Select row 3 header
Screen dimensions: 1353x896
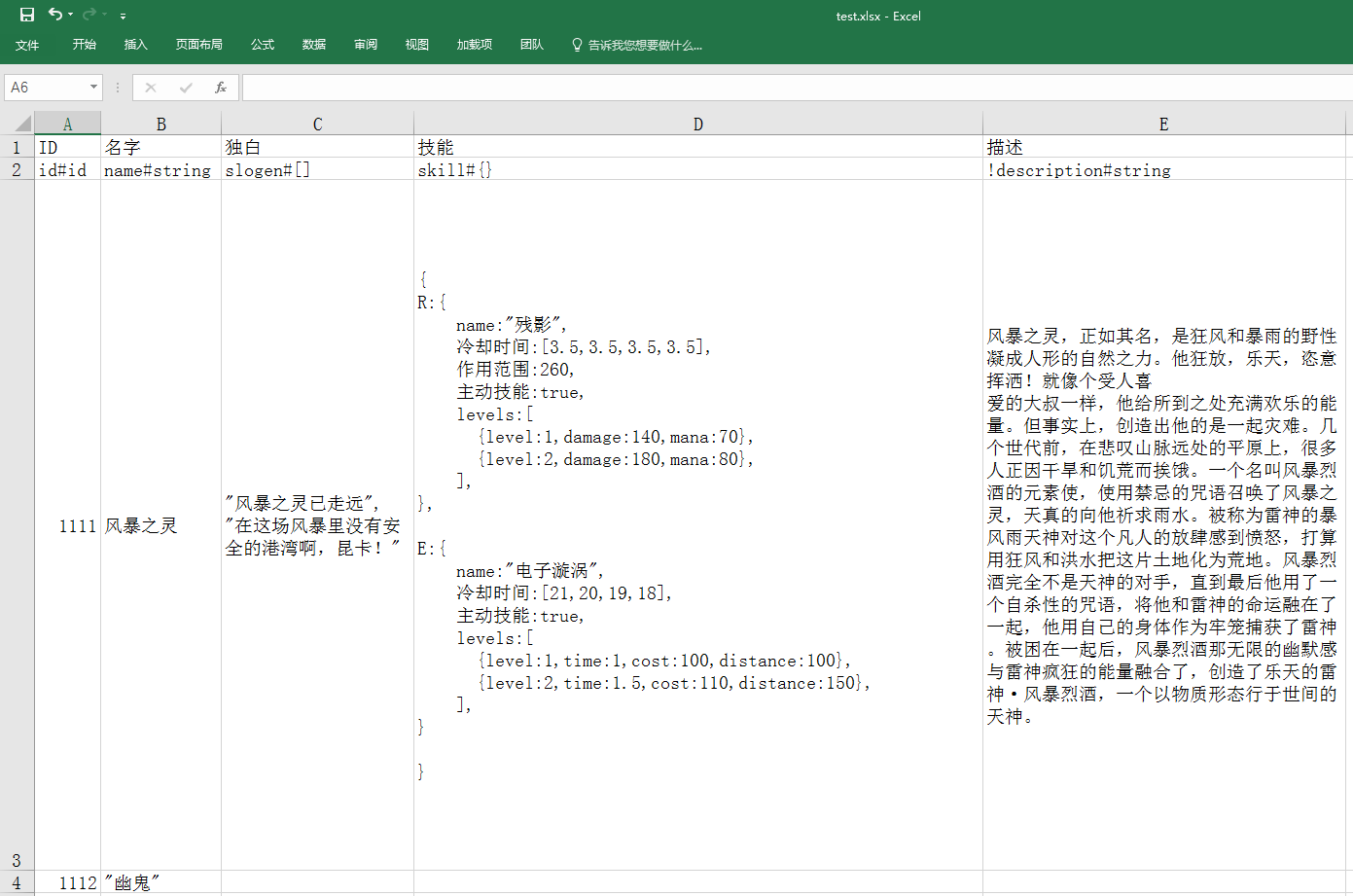17,525
